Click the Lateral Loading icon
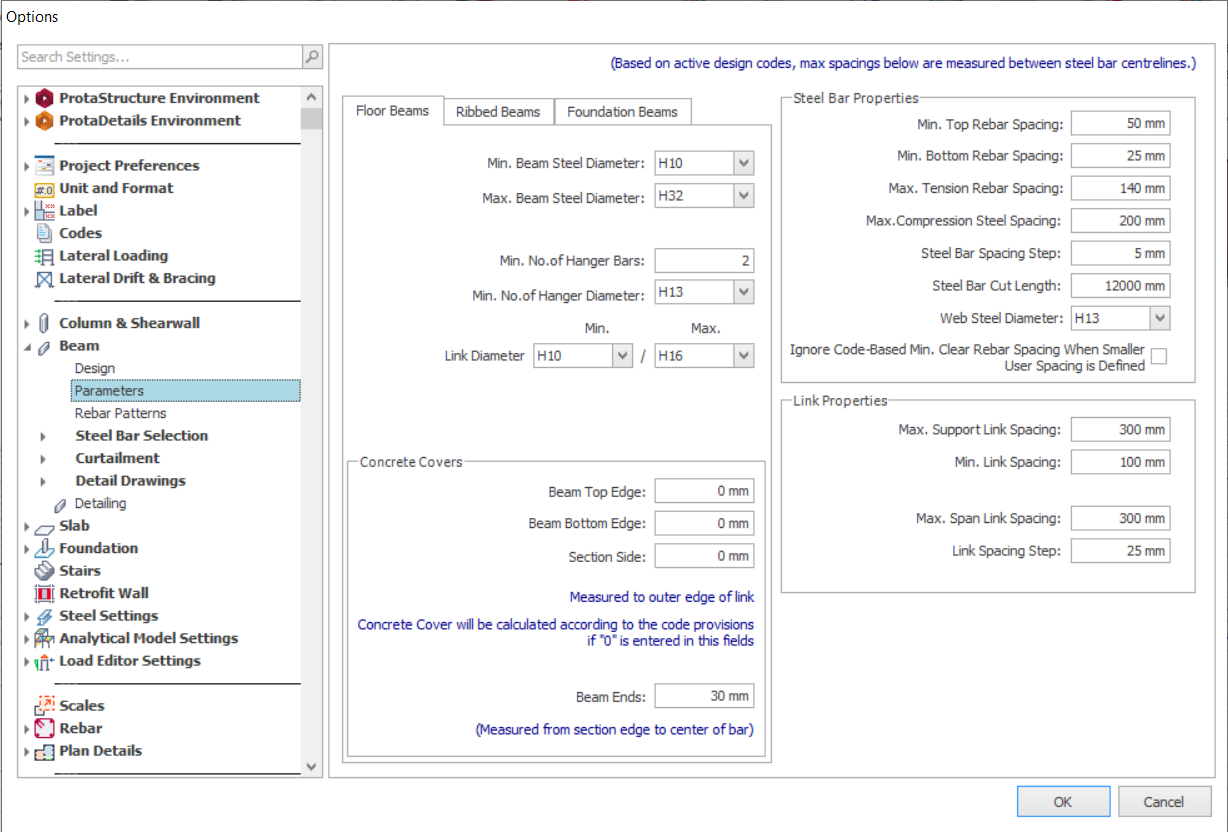Viewport: 1228px width, 832px height. (x=44, y=256)
